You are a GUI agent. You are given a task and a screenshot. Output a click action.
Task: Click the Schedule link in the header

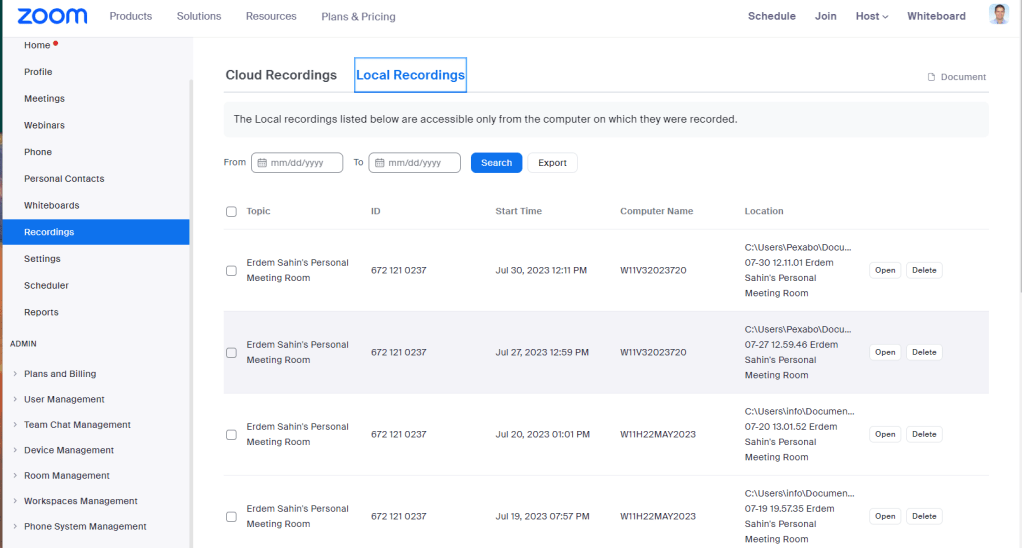pyautogui.click(x=772, y=16)
